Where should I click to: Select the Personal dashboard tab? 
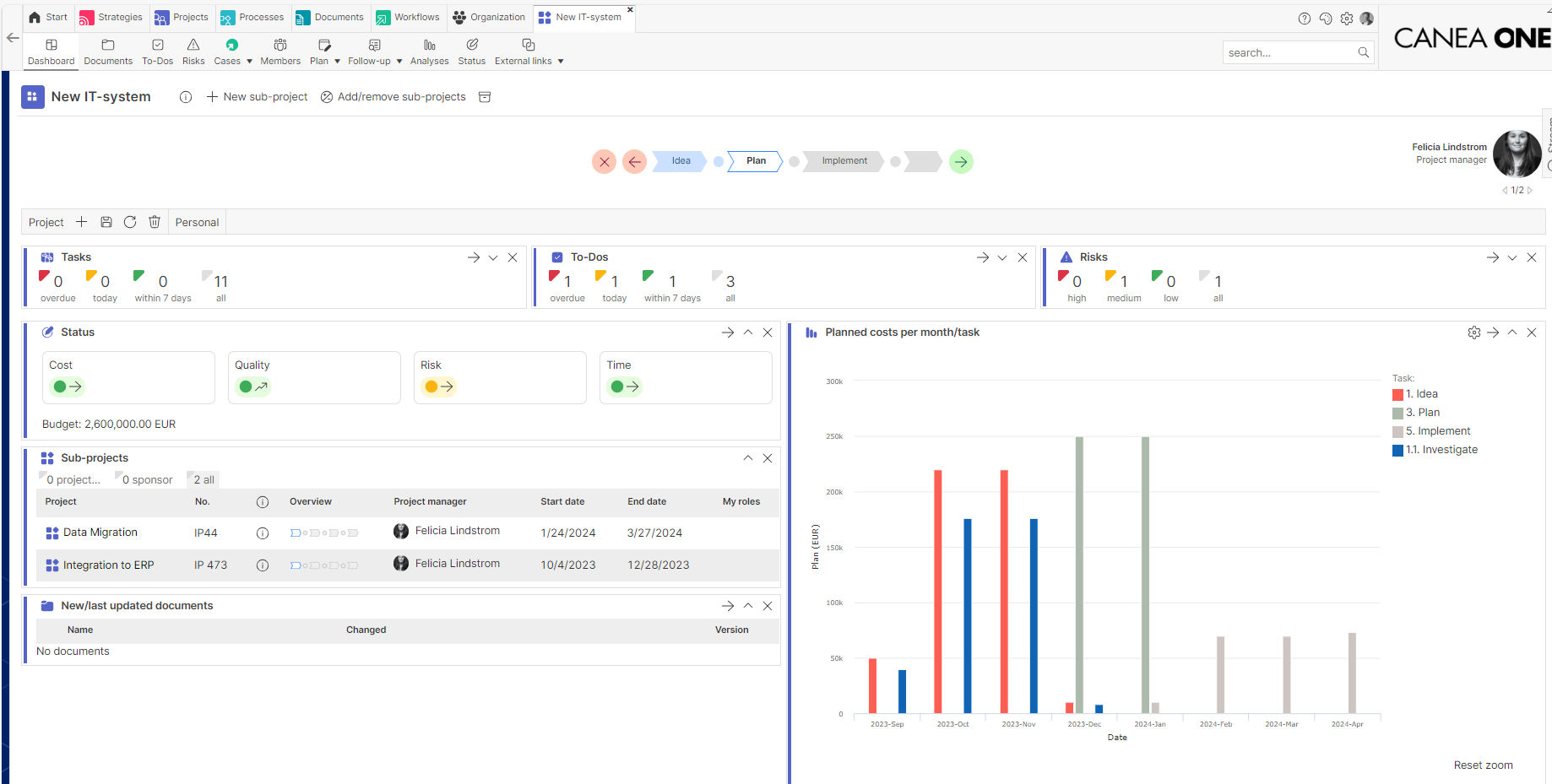click(197, 222)
